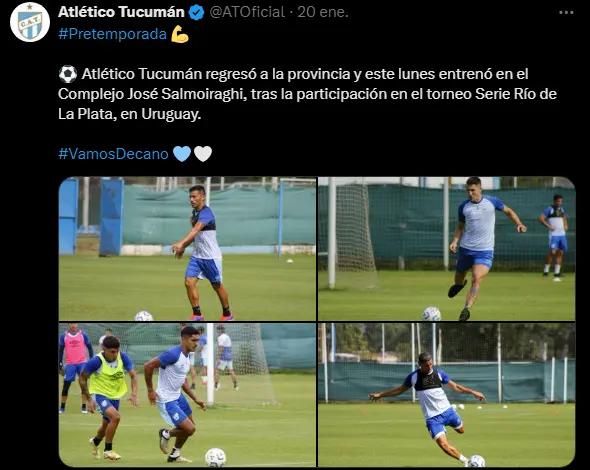Open the #VamosDecano hashtag
Viewport: 590px width, 470px height.
pyautogui.click(x=113, y=154)
